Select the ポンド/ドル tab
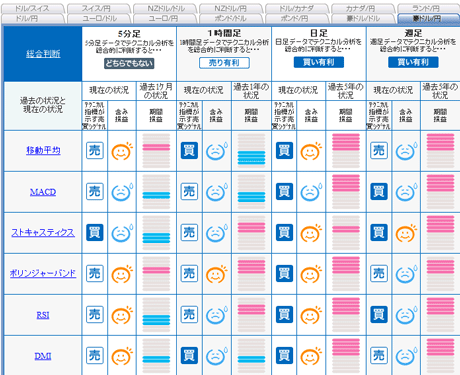The height and width of the screenshot is (375, 460). pyautogui.click(x=231, y=19)
